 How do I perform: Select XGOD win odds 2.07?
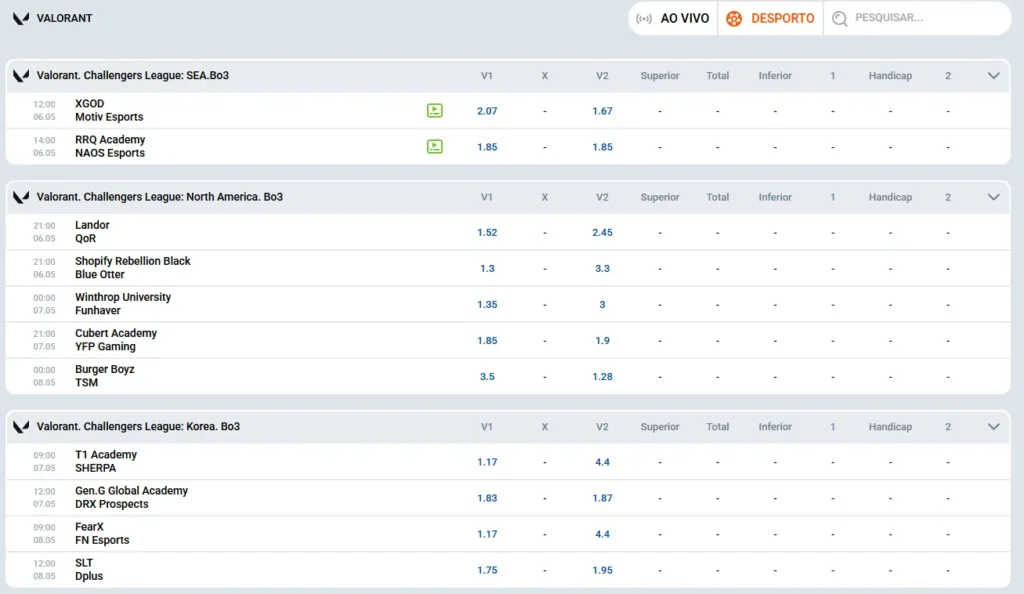tap(487, 111)
